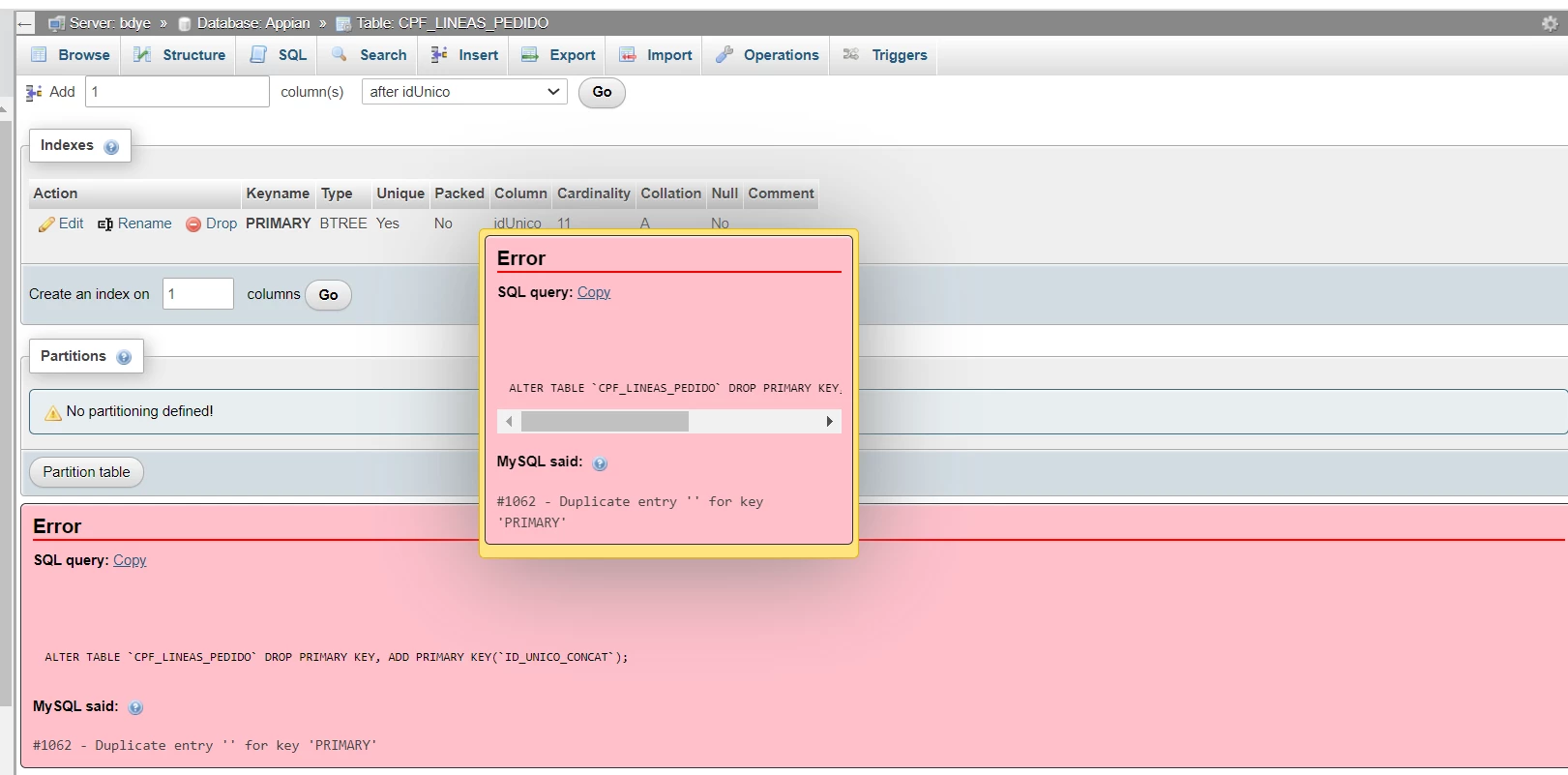Image resolution: width=1568 pixels, height=775 pixels.
Task: Click the collapse navigation panel arrow icon
Action: click(x=25, y=23)
